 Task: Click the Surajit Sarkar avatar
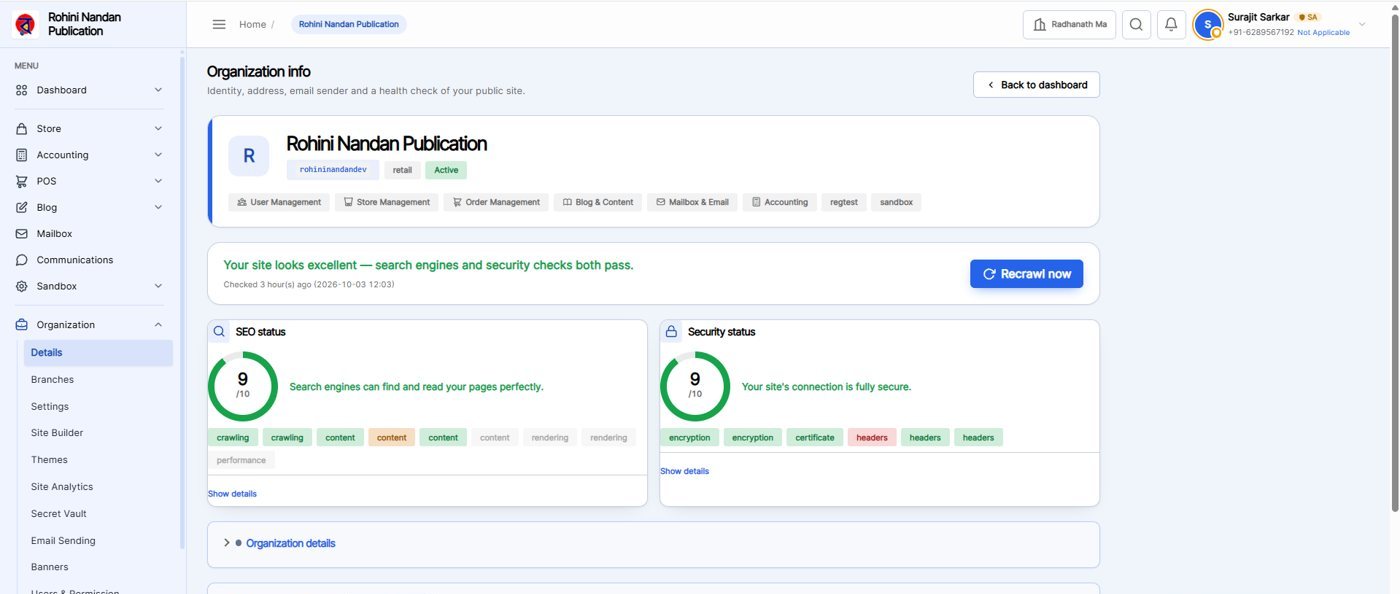coord(1208,25)
